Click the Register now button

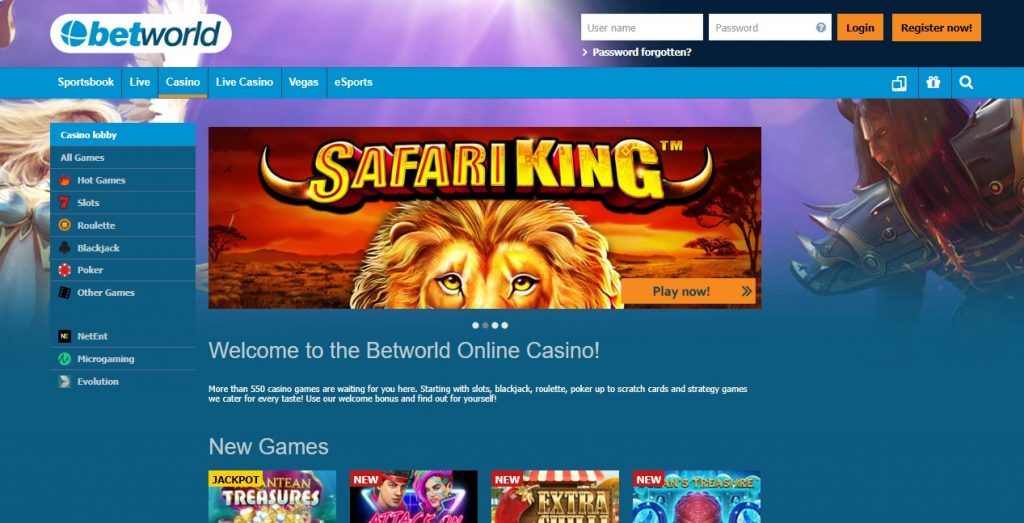[x=936, y=27]
